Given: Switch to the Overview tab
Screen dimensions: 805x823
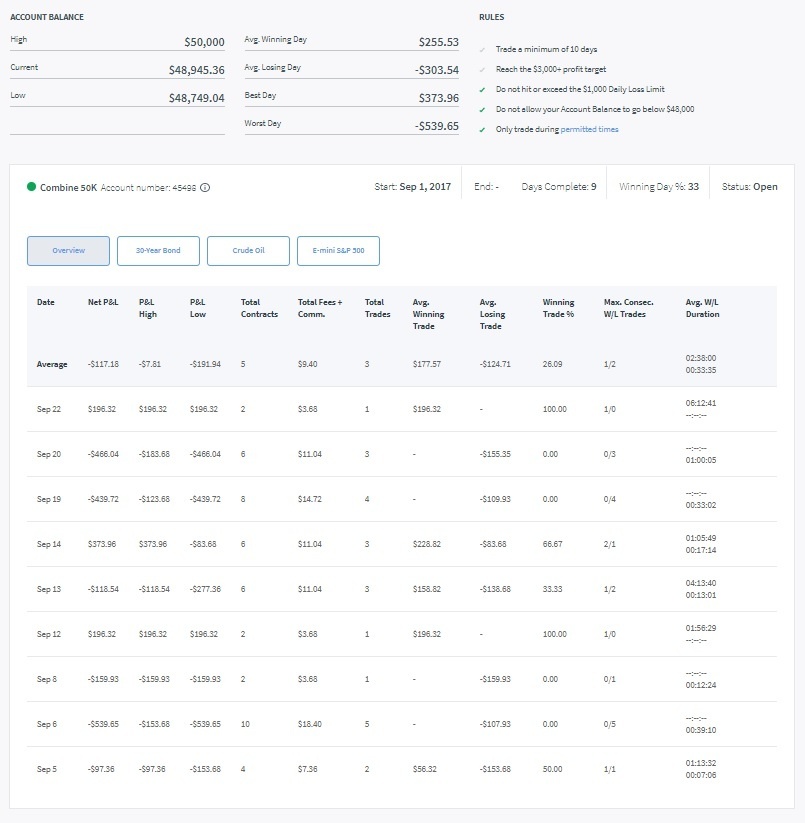Looking at the screenshot, I should coord(68,251).
